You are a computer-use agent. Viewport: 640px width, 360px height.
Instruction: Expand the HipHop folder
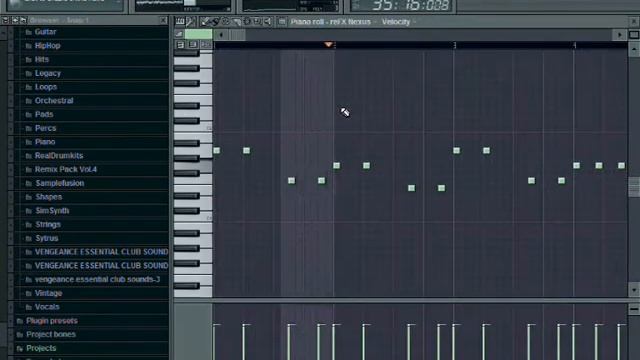47,46
